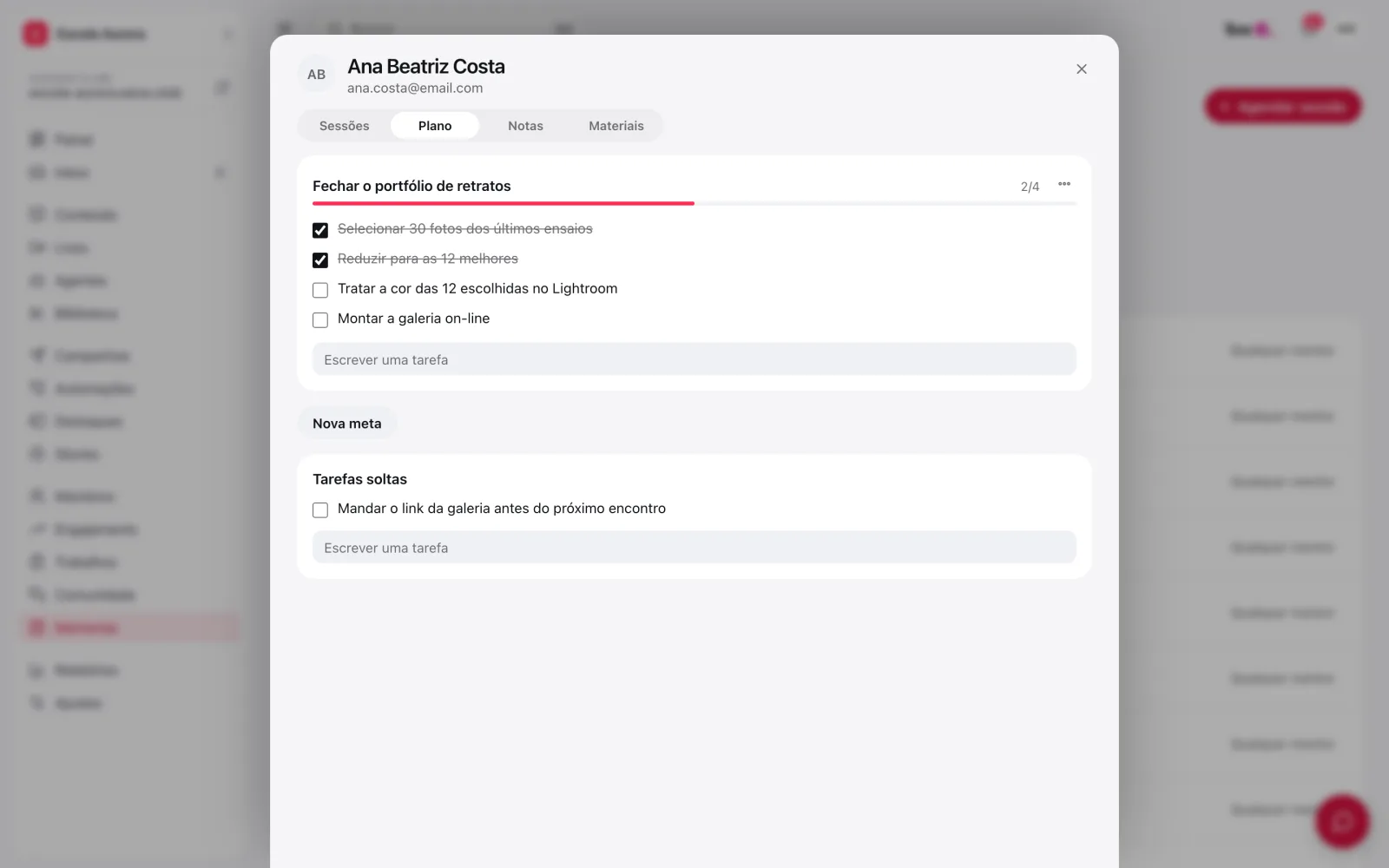Click the AB avatar
The height and width of the screenshot is (868, 1389).
(x=316, y=75)
